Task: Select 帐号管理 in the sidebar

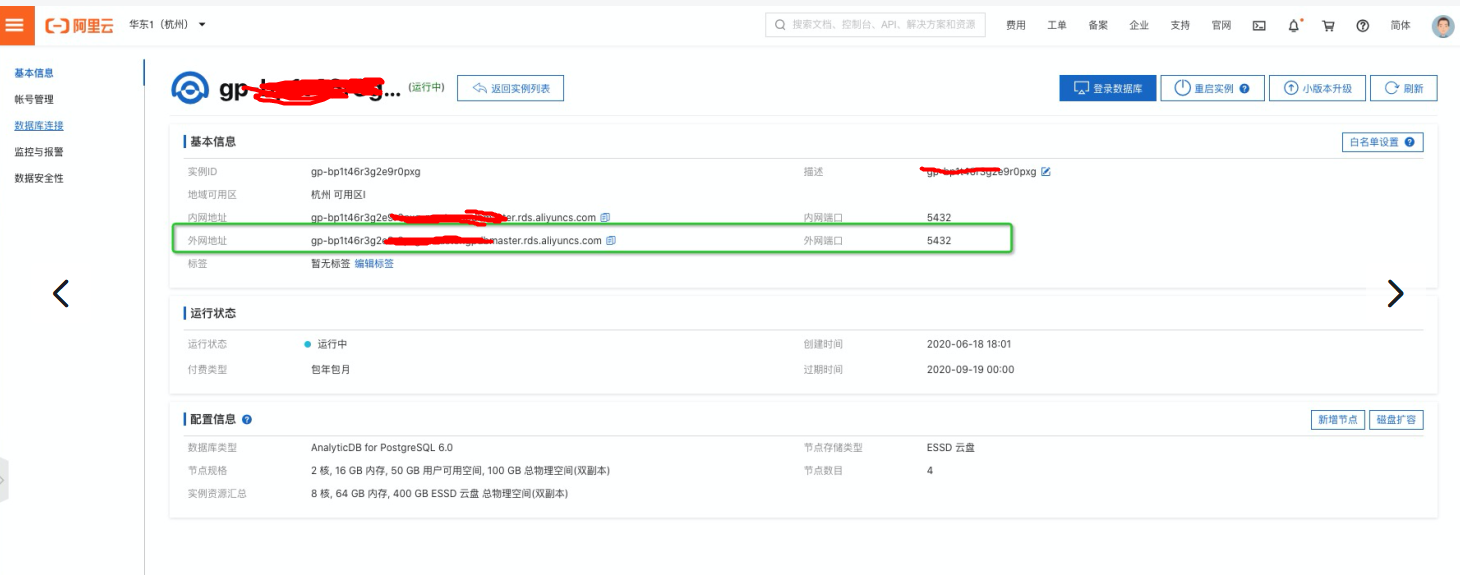Action: (x=34, y=99)
